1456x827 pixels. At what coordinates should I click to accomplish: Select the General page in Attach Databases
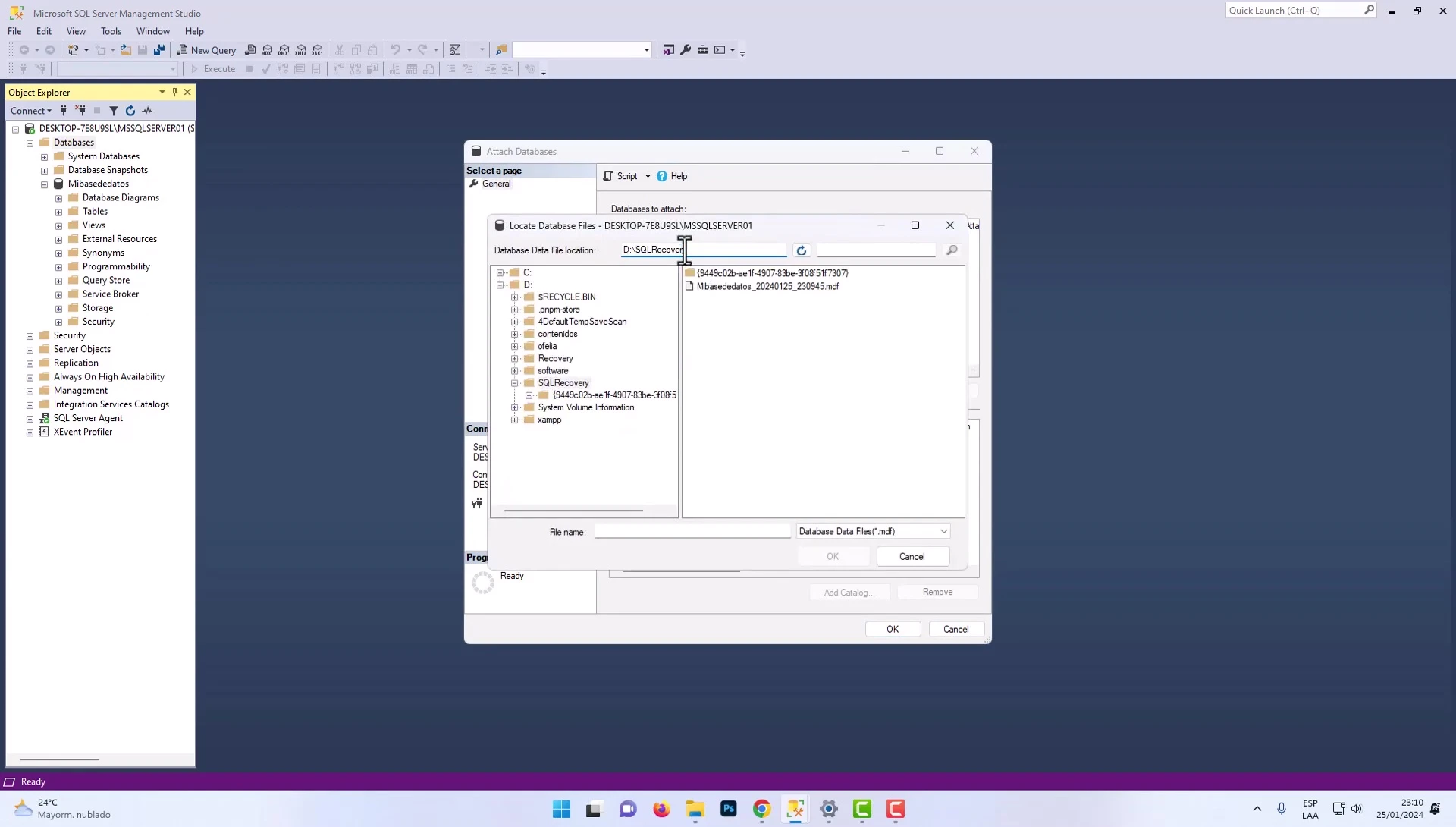[x=496, y=184]
